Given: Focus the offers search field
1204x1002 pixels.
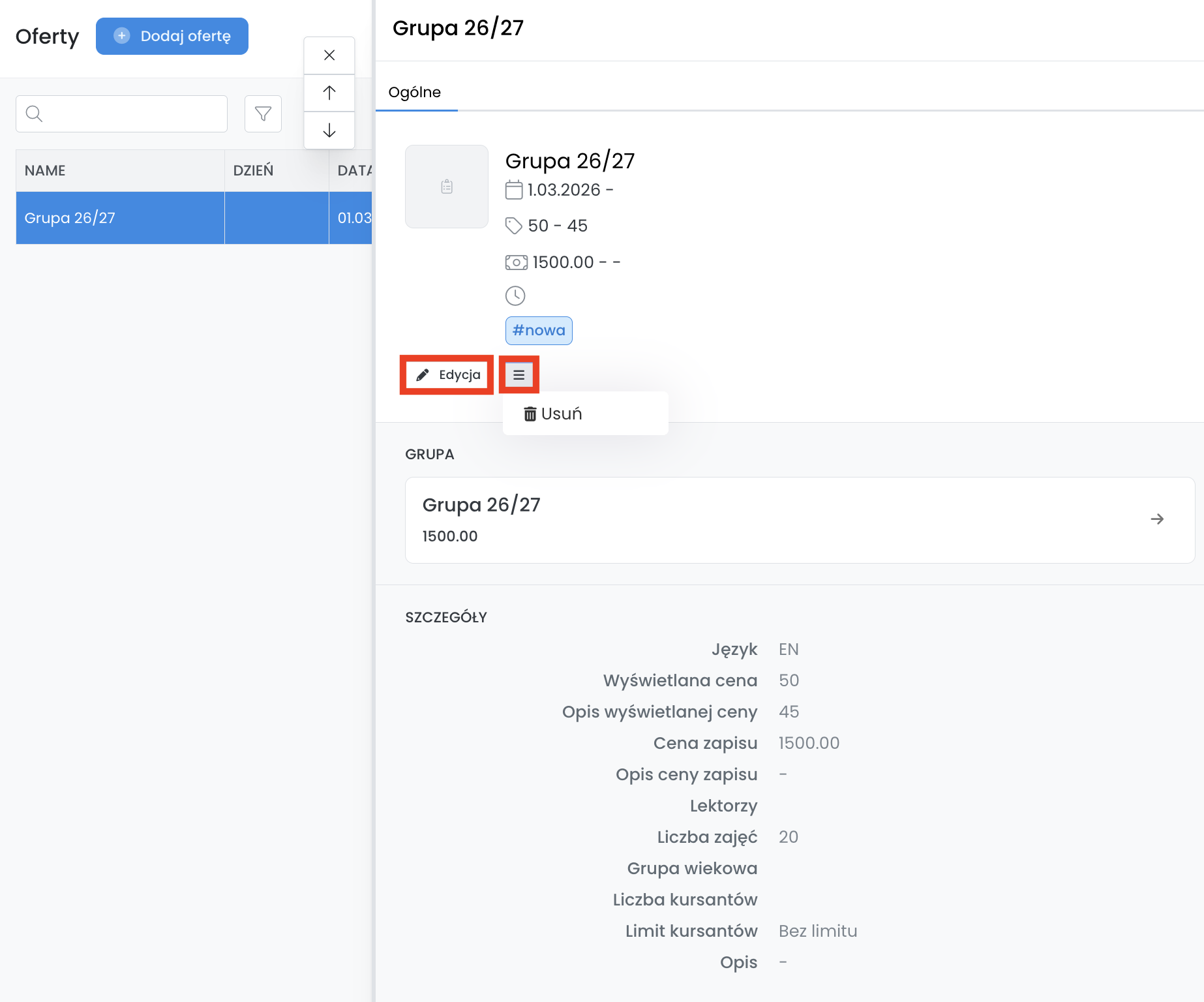Looking at the screenshot, I should point(122,114).
